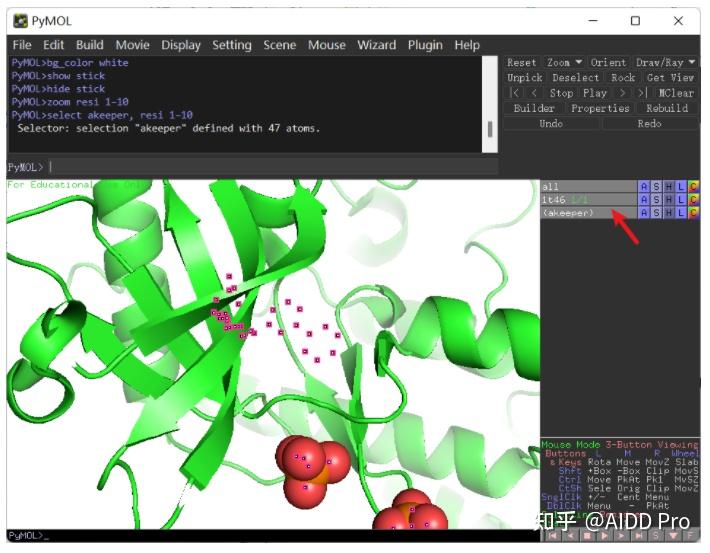Open the File menu

[x=22, y=45]
